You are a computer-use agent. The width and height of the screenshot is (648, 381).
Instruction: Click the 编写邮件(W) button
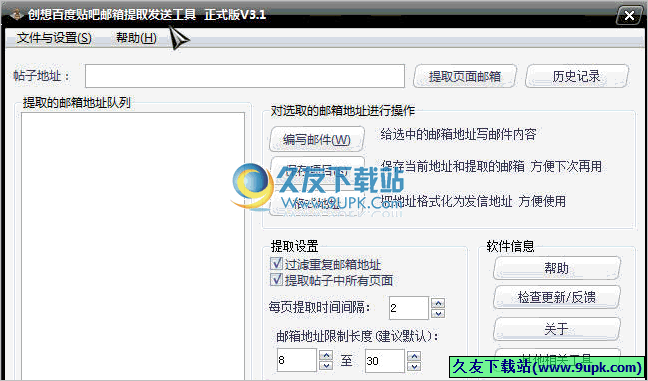click(x=317, y=139)
